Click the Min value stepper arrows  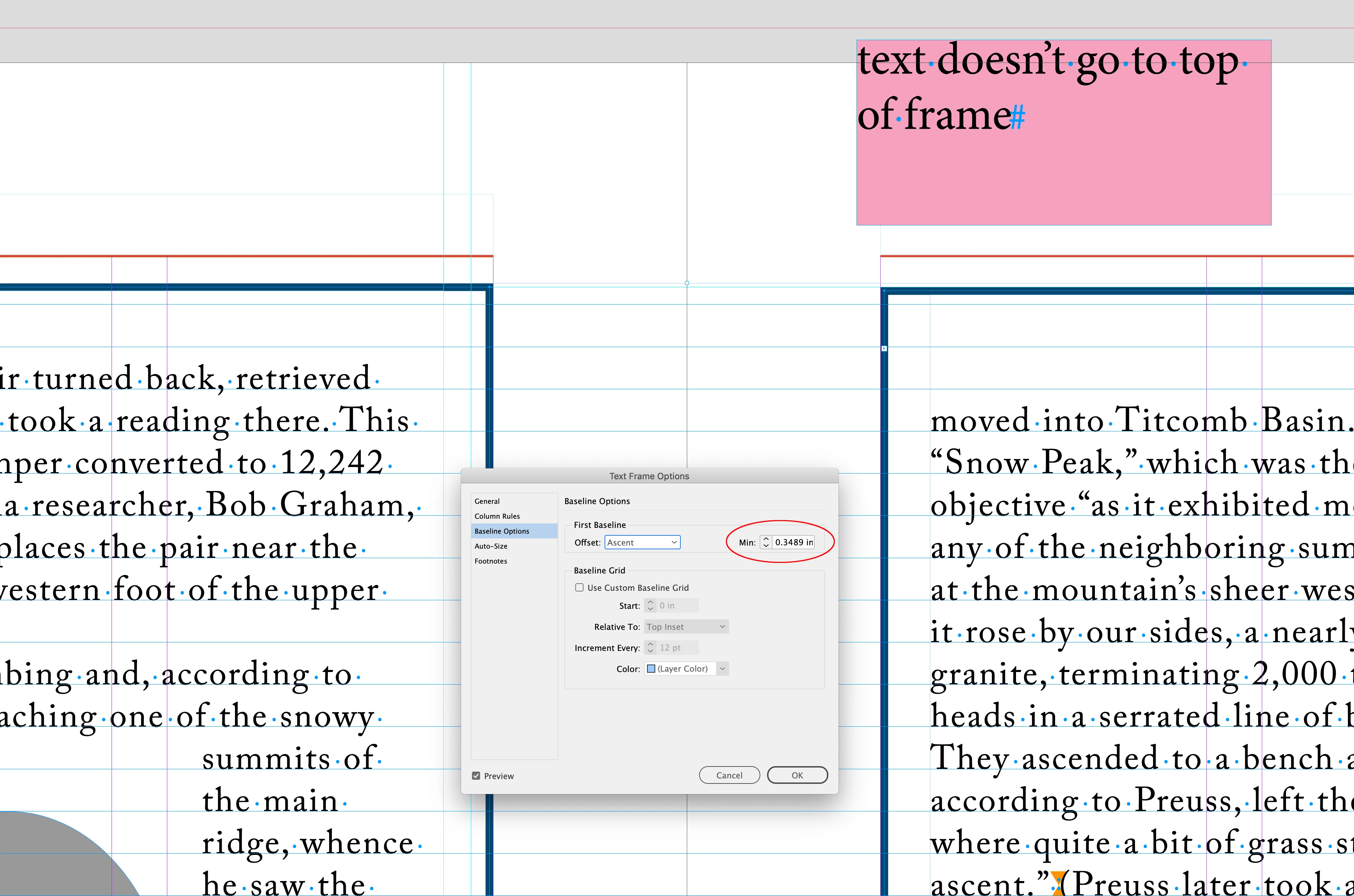(765, 542)
